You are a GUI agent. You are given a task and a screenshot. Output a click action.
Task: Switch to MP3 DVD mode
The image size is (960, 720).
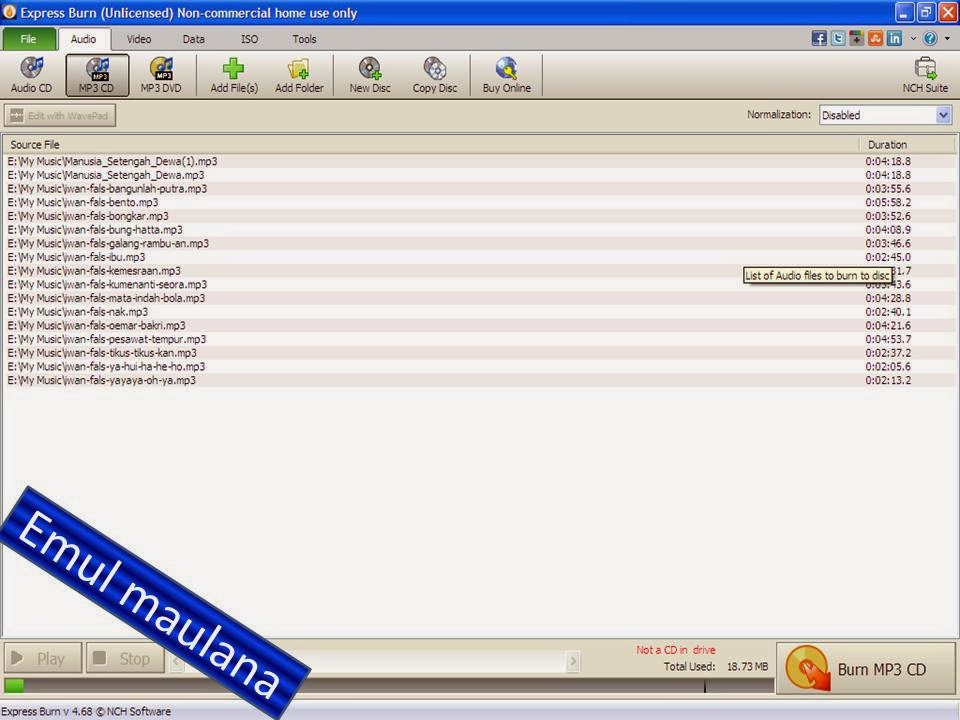click(163, 73)
